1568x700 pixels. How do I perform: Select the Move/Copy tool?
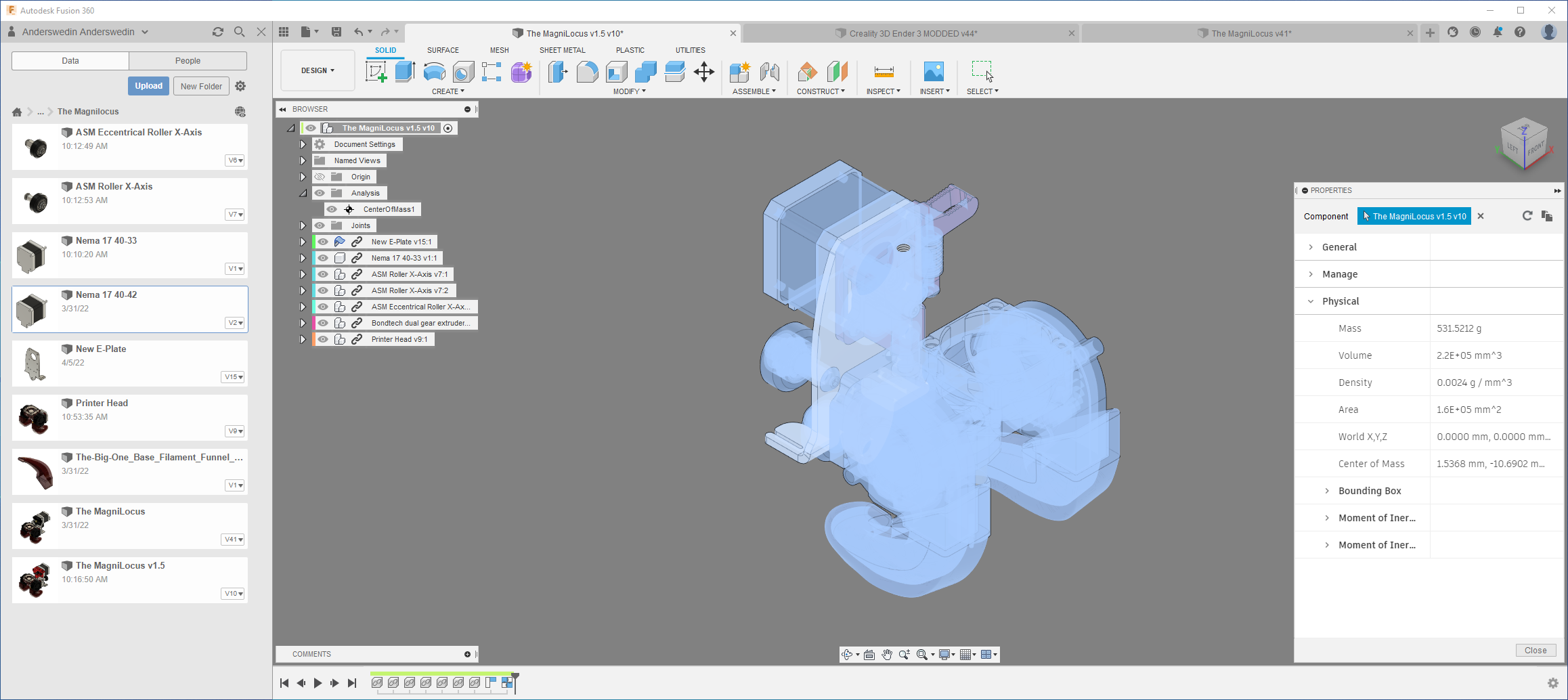click(704, 71)
